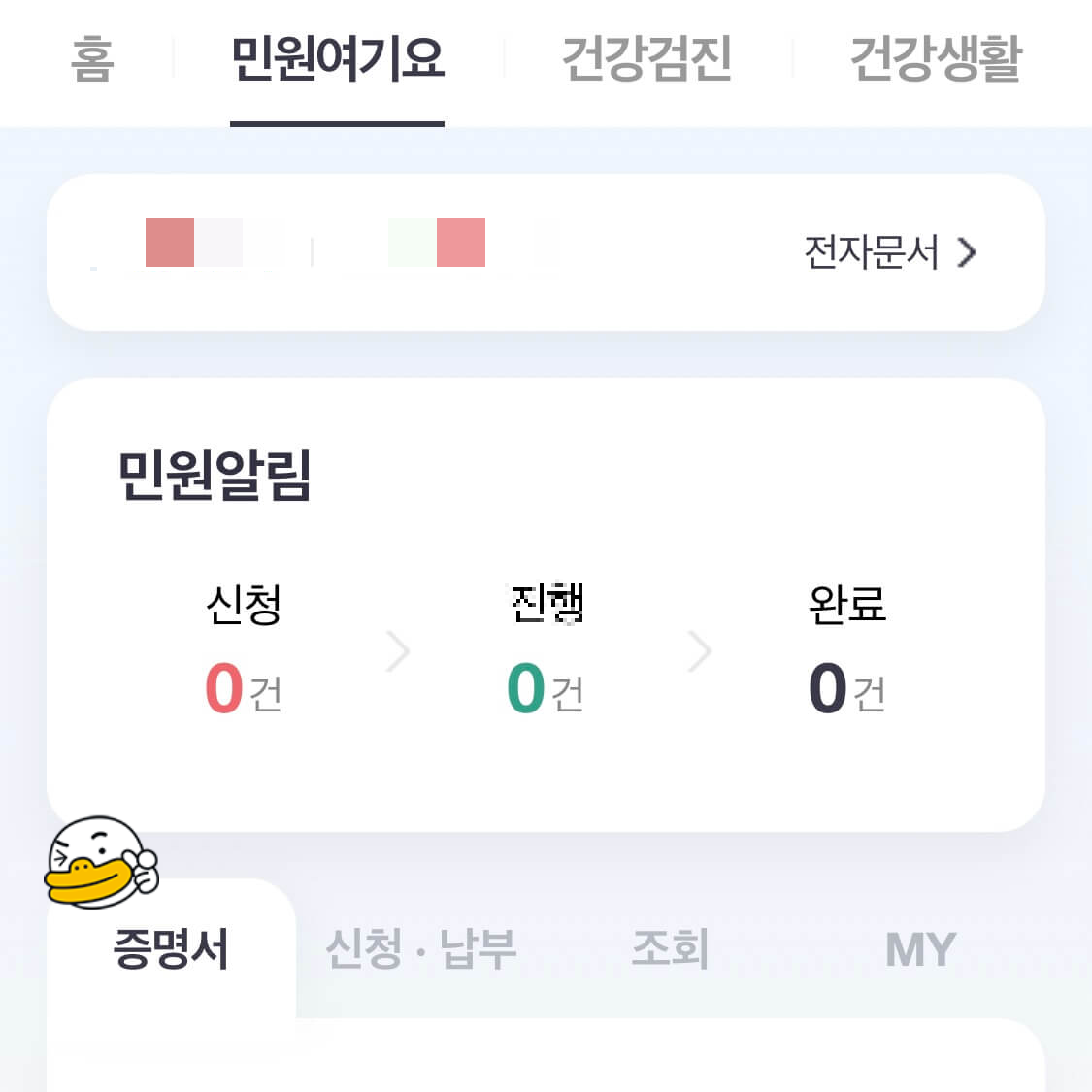Open 전자문서 via its disclosure arrow
The image size is (1092, 1092).
(x=967, y=252)
